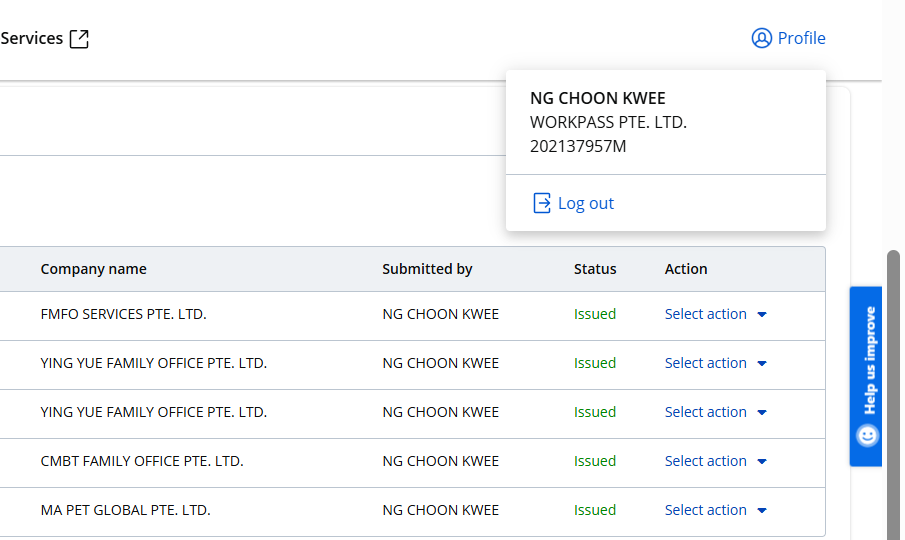
Task: Click the Status column header
Action: click(x=595, y=269)
